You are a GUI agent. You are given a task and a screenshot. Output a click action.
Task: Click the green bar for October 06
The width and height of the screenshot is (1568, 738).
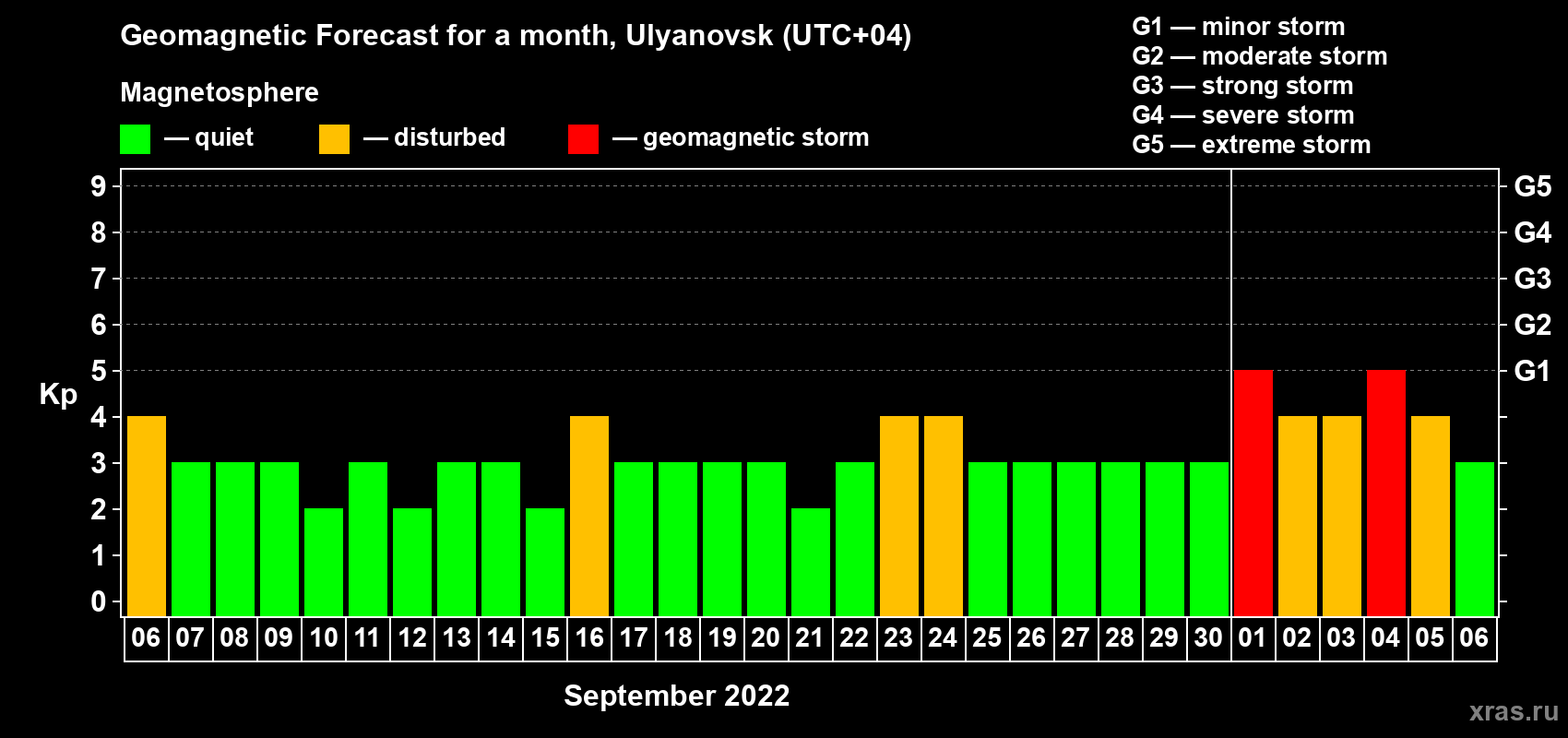[1475, 540]
